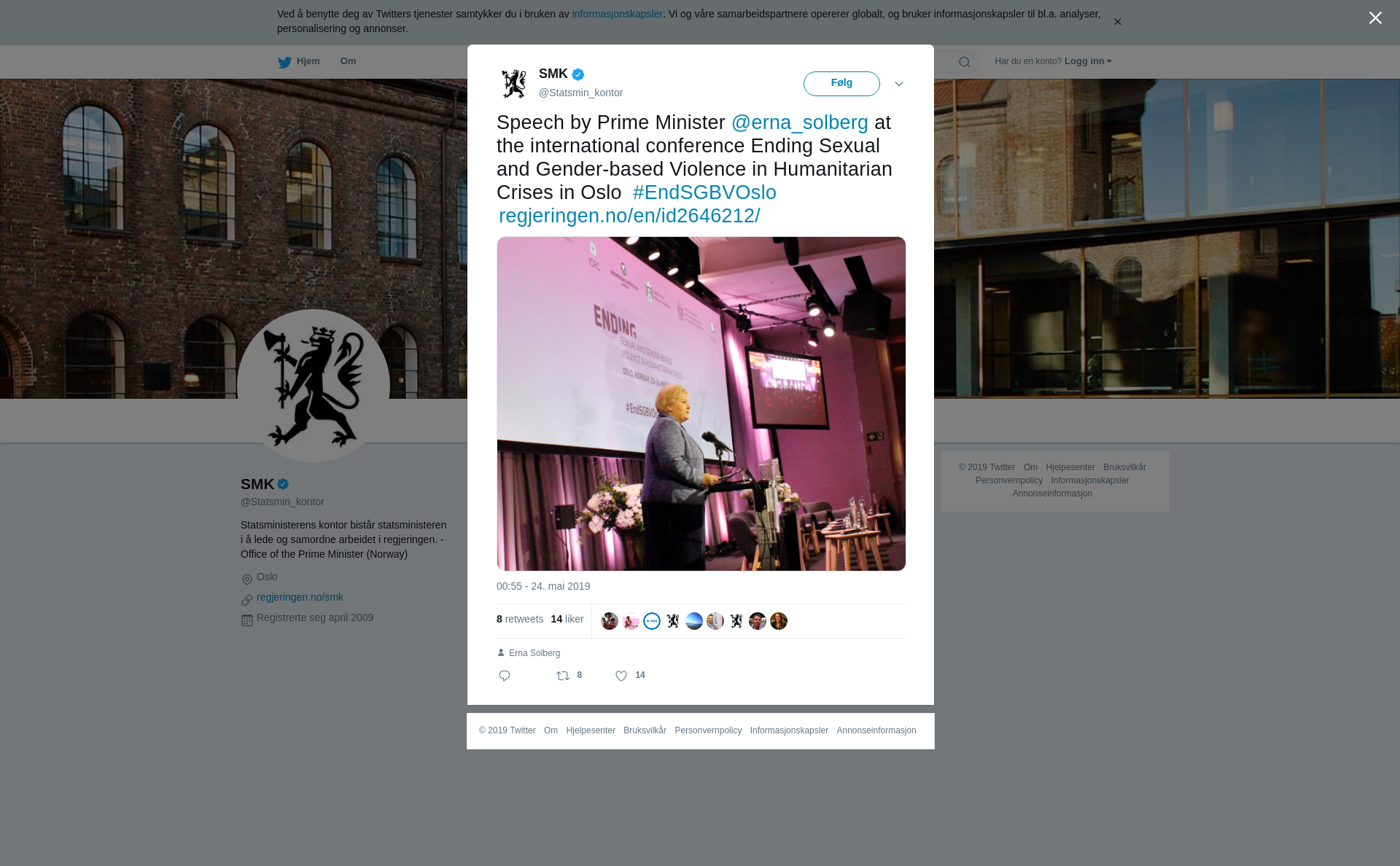This screenshot has height=866, width=1400.
Task: Open SMK lion avatar in tweet header
Action: 514,84
